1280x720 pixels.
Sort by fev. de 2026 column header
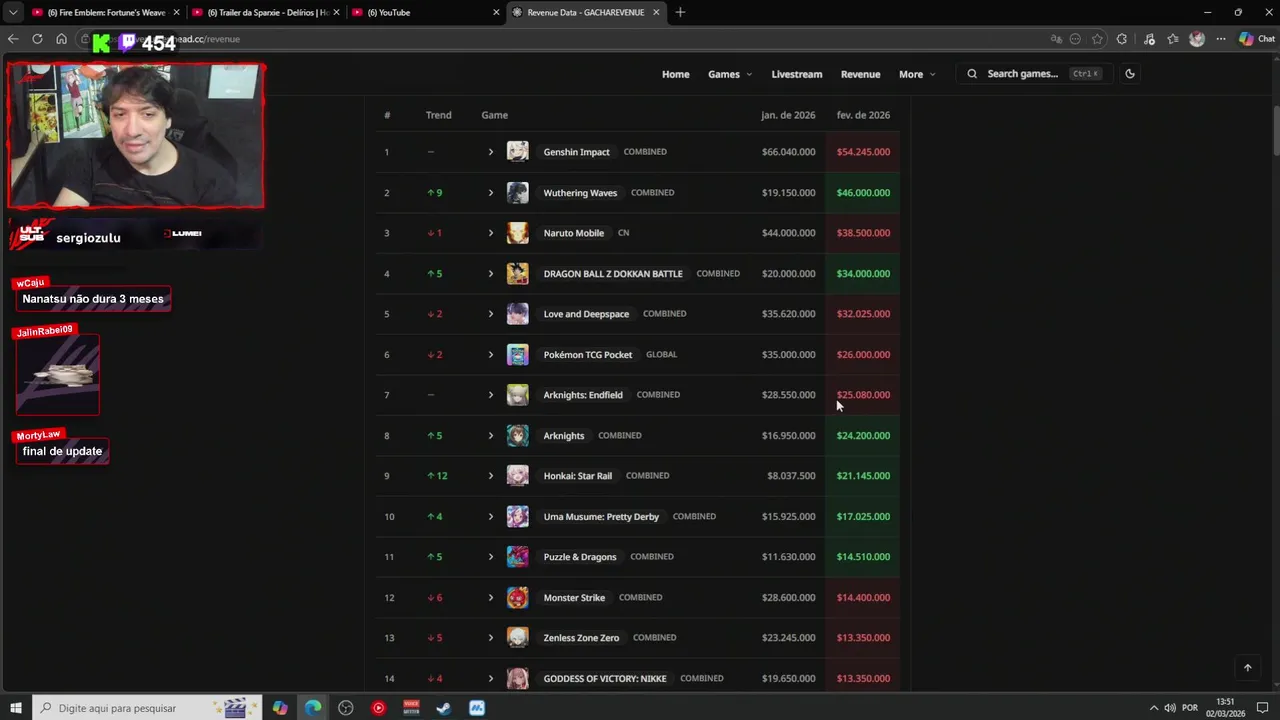(x=863, y=115)
